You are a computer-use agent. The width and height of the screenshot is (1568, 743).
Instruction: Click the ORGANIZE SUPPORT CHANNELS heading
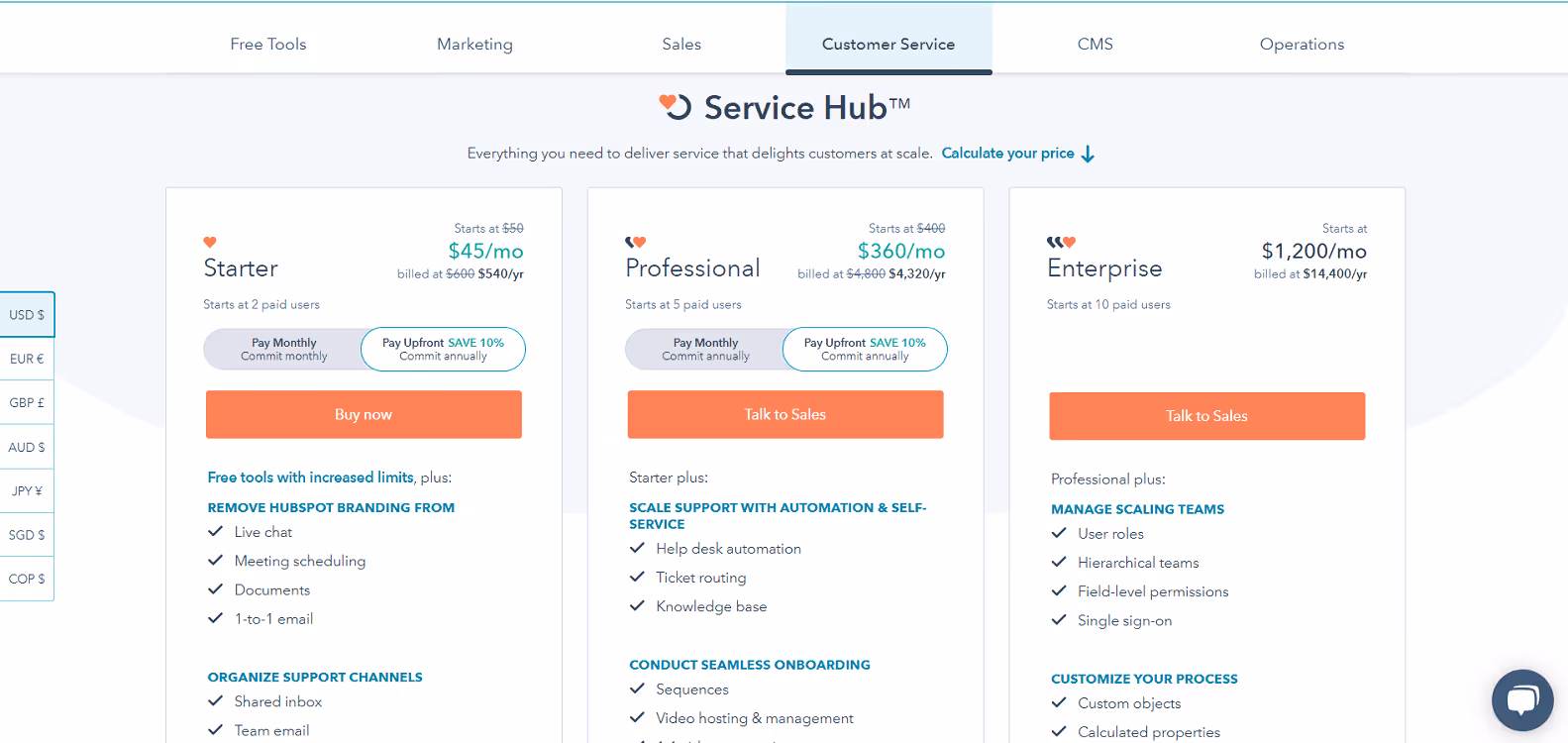(x=315, y=678)
